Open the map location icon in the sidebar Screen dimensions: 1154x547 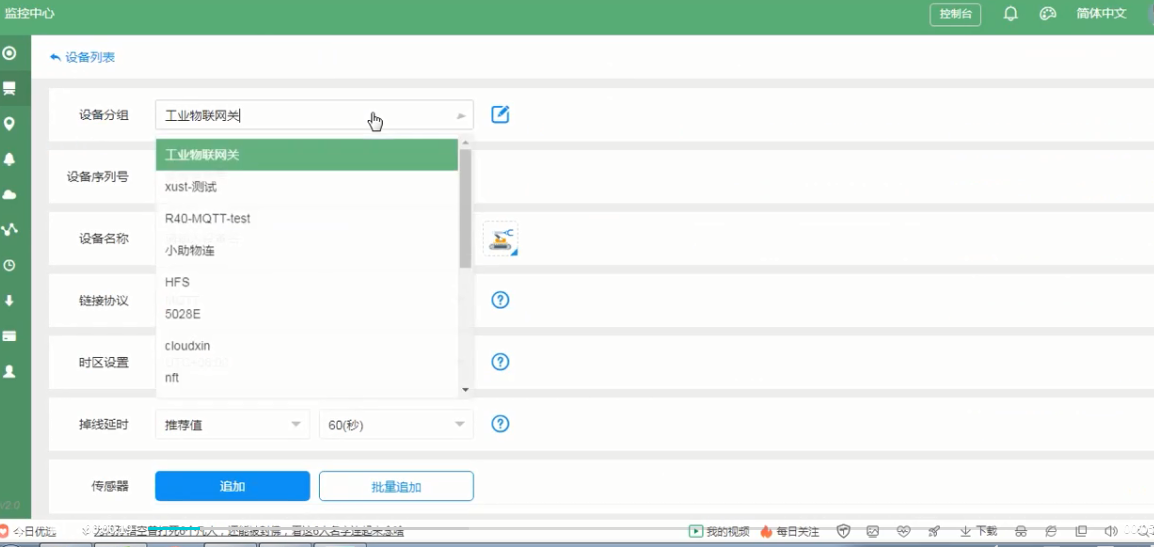point(10,123)
